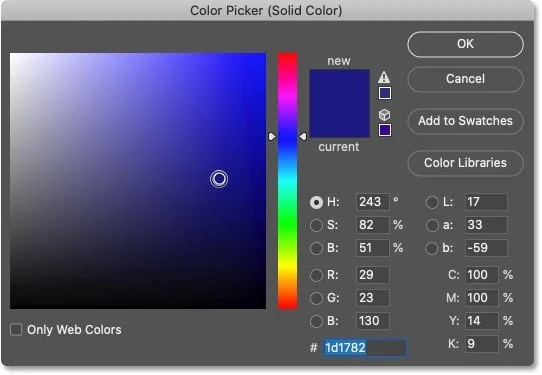Select the Lab a radio button
Image resolution: width=542 pixels, height=375 pixels.
(x=432, y=225)
